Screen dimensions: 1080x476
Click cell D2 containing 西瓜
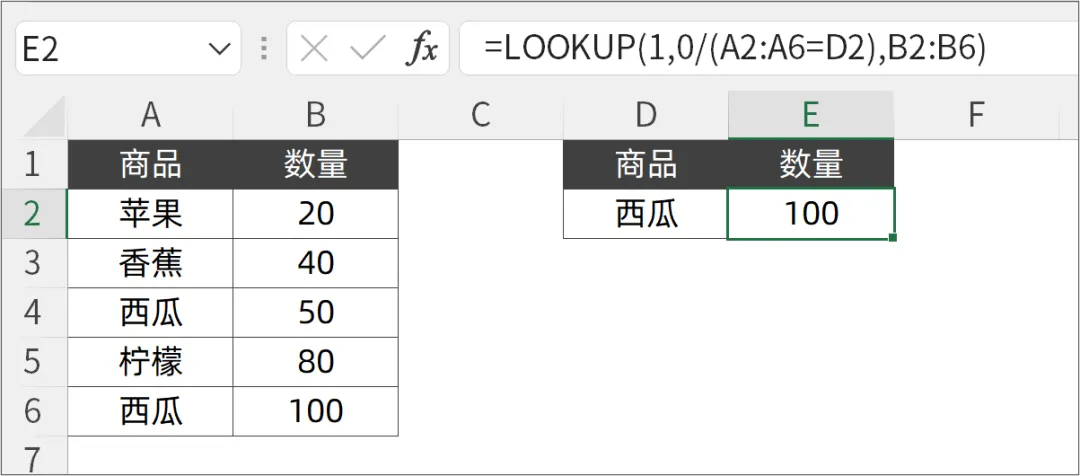pos(645,213)
